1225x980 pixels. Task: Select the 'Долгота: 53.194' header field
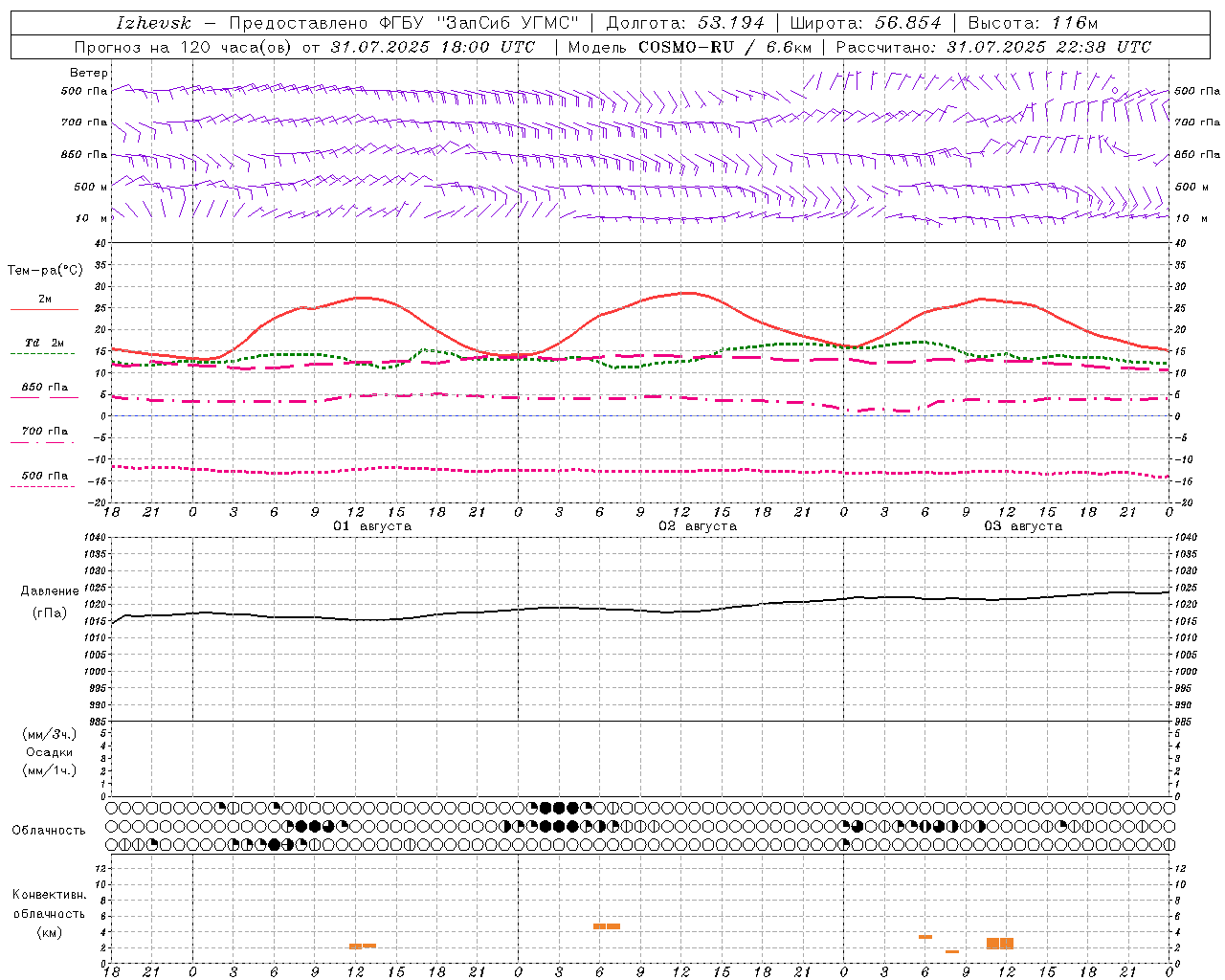685,23
